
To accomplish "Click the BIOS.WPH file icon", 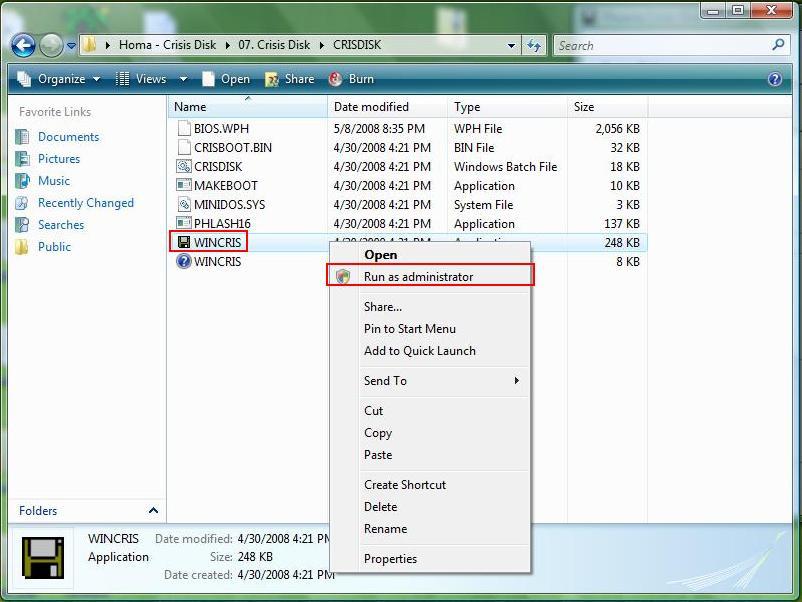I will tap(184, 128).
